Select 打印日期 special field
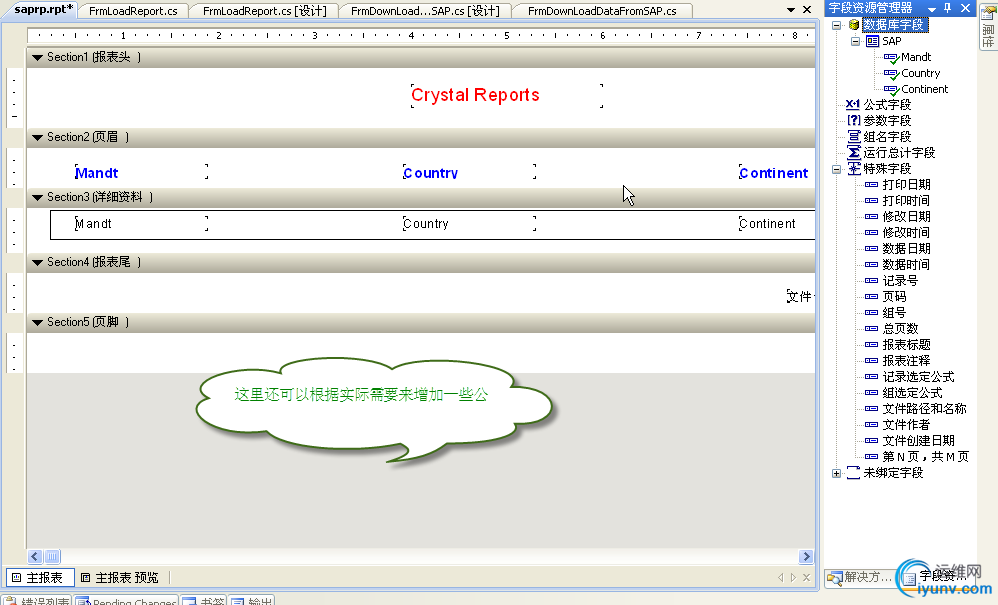Screen dimensions: 998x605 click(906, 185)
